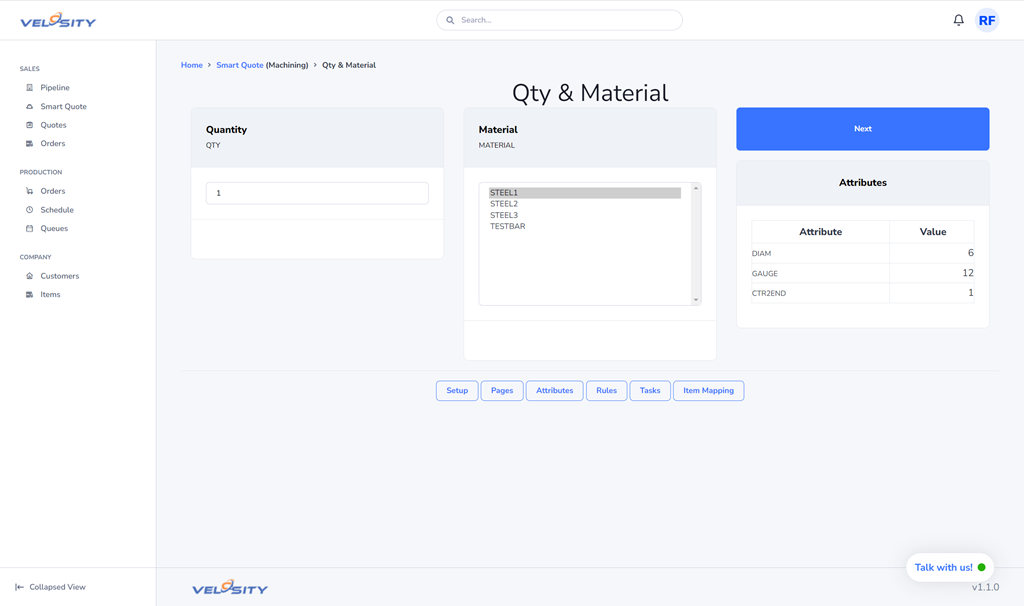Toggle the Collapsed View sidebar control
The image size is (1024, 606).
tap(50, 587)
